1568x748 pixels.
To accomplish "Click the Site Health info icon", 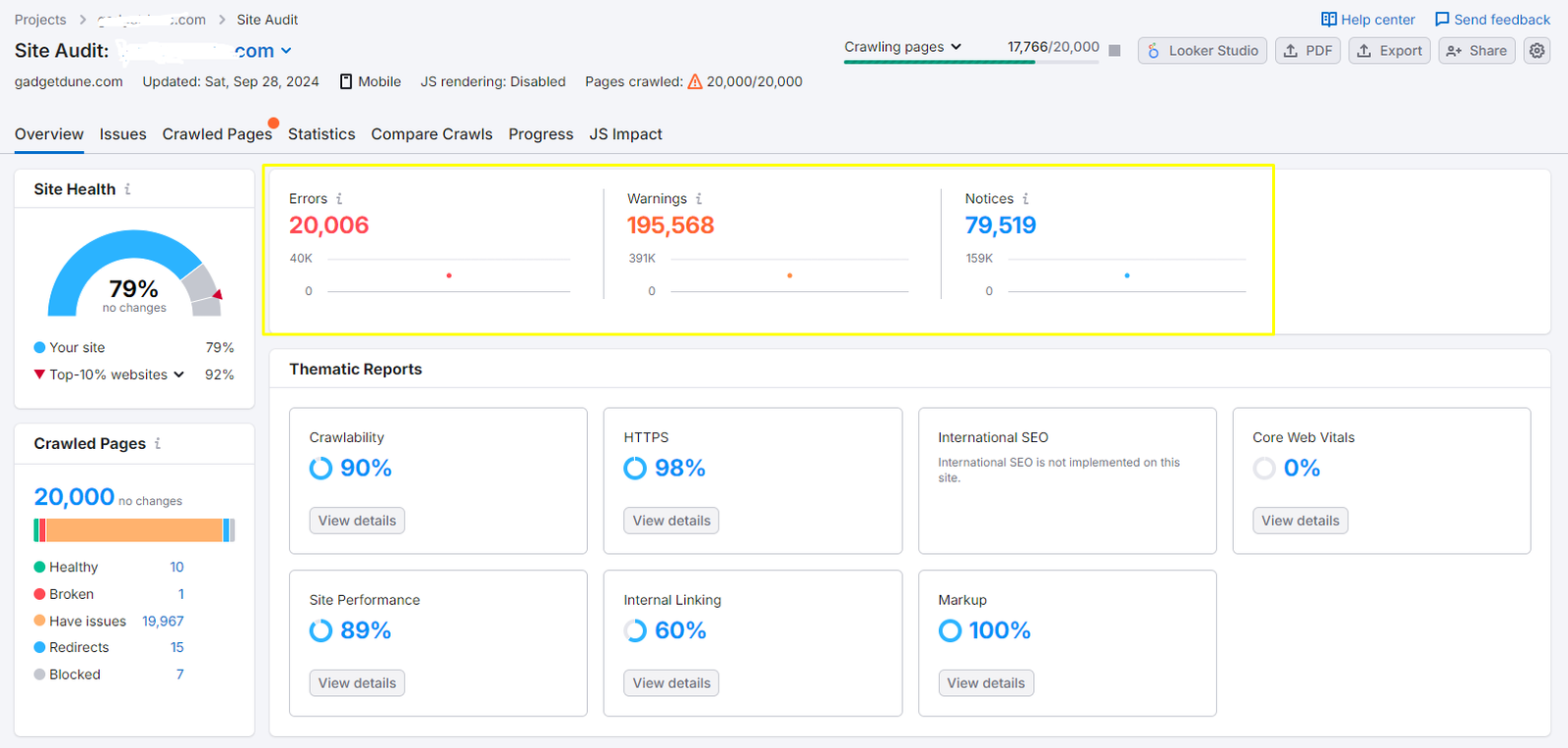I will point(127,189).
